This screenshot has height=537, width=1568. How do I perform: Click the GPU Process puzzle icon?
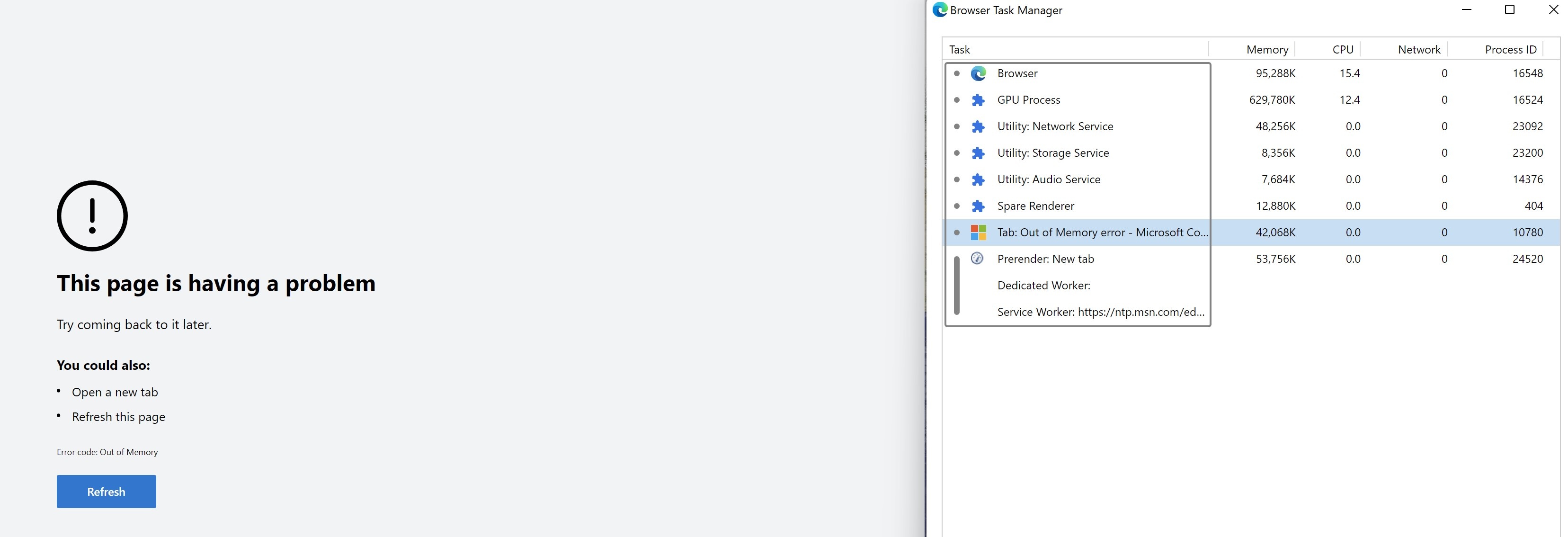[978, 100]
